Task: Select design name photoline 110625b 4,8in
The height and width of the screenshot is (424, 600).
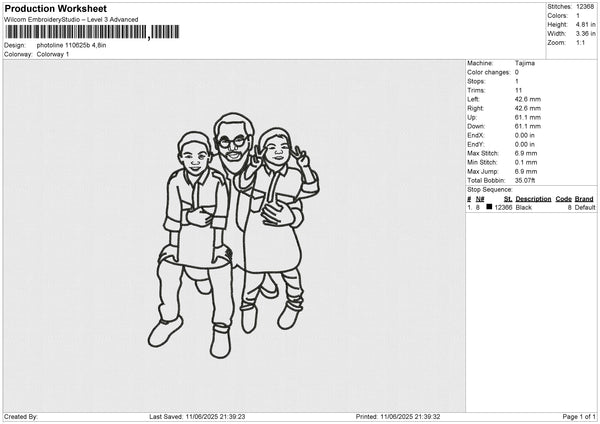Action: (71, 45)
